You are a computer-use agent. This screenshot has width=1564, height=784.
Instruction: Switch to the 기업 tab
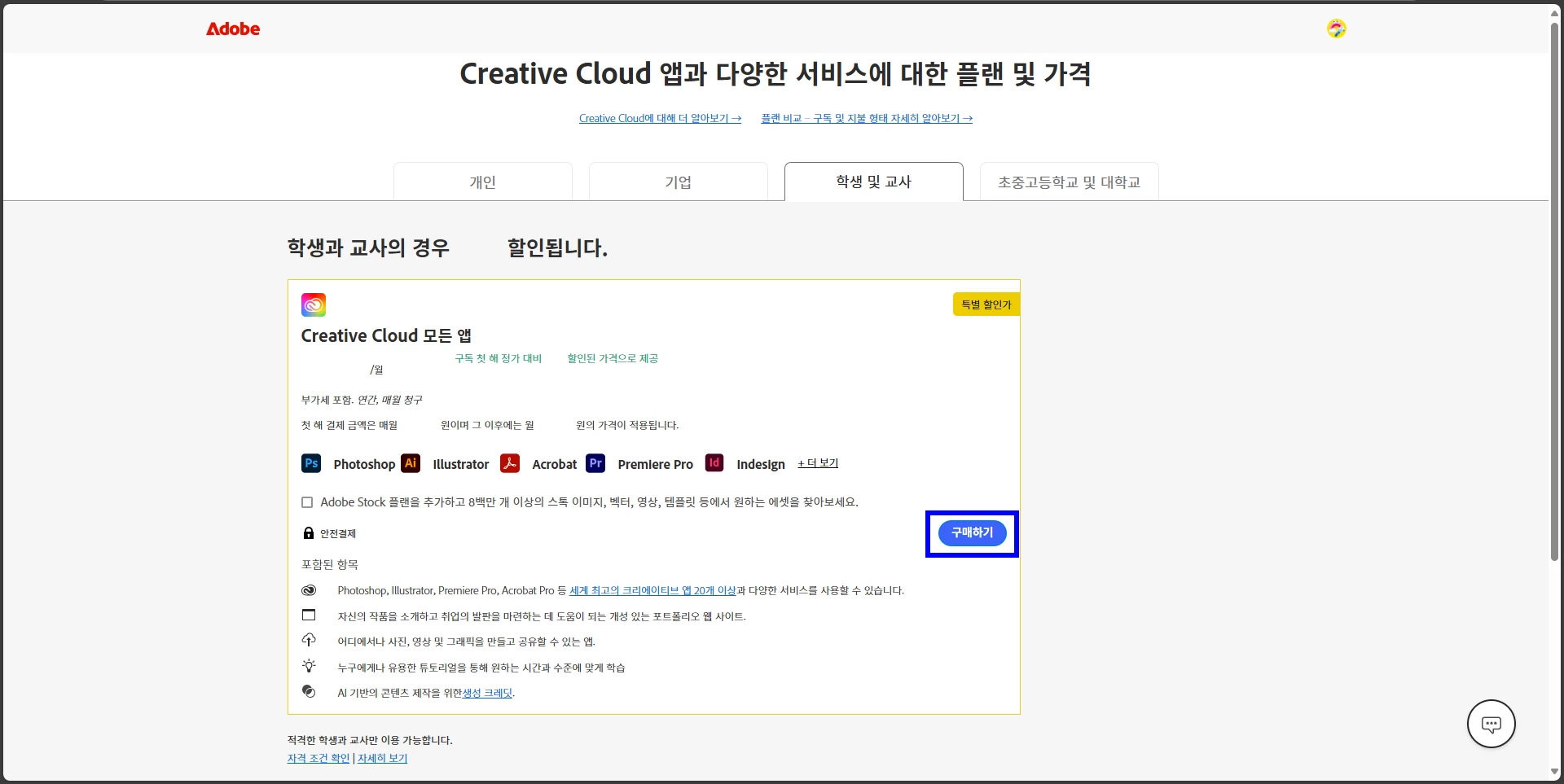pos(679,182)
